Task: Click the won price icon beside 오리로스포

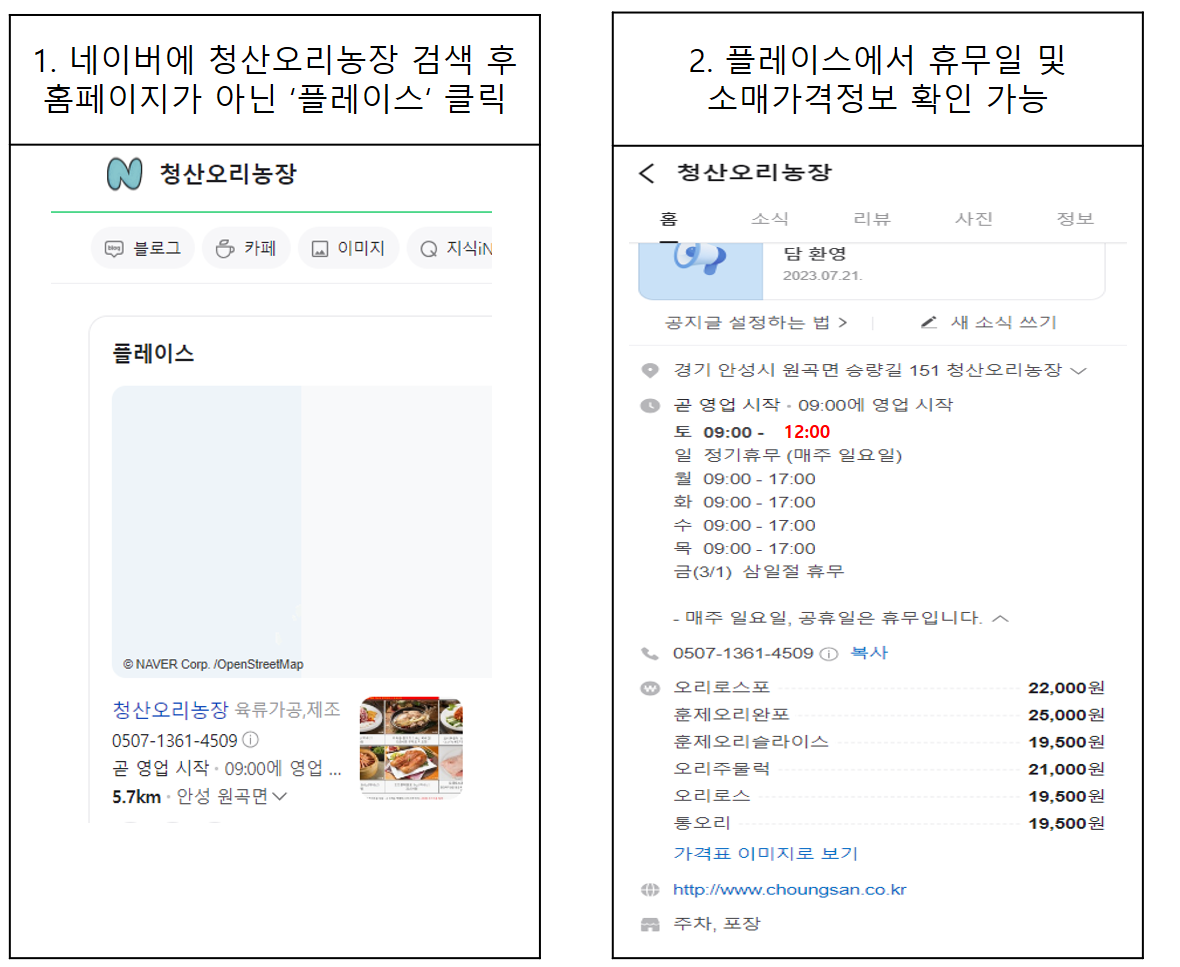Action: 650,689
